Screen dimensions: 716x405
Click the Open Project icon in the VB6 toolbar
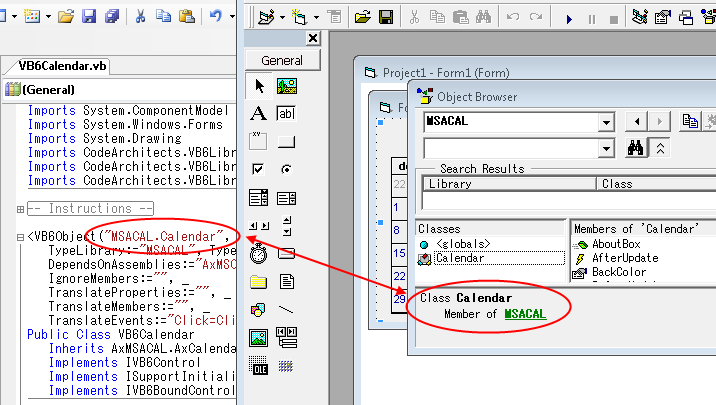point(363,18)
